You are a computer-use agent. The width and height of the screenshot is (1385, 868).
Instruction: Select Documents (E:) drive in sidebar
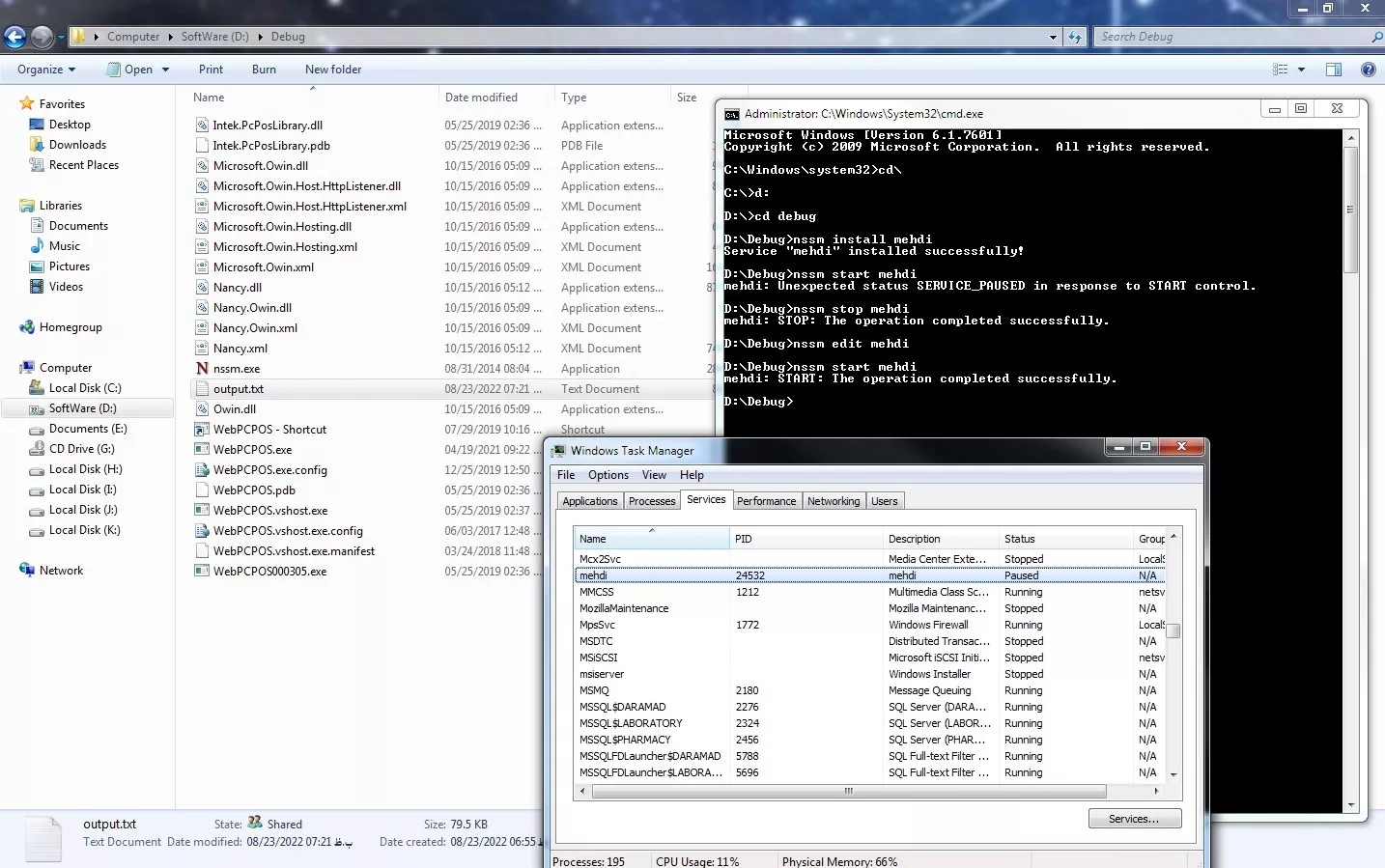(x=87, y=429)
